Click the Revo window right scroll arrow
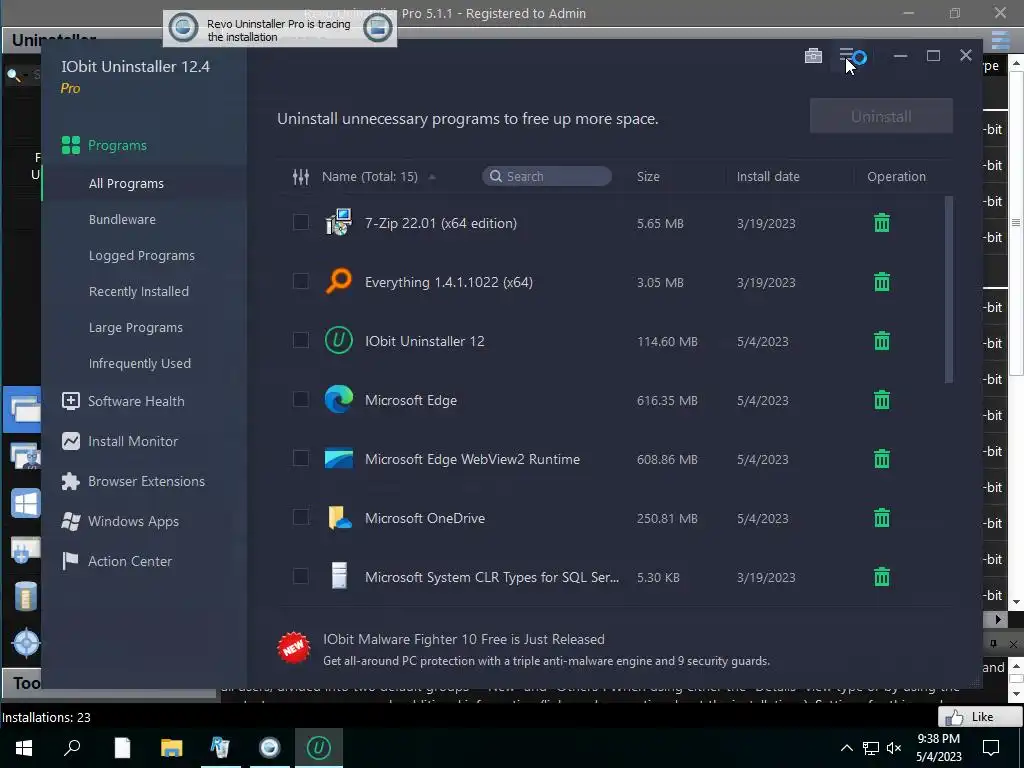The height and width of the screenshot is (768, 1024). click(998, 619)
